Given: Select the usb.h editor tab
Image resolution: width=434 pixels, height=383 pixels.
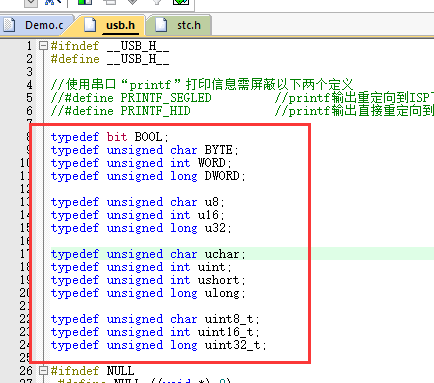Looking at the screenshot, I should (111, 25).
